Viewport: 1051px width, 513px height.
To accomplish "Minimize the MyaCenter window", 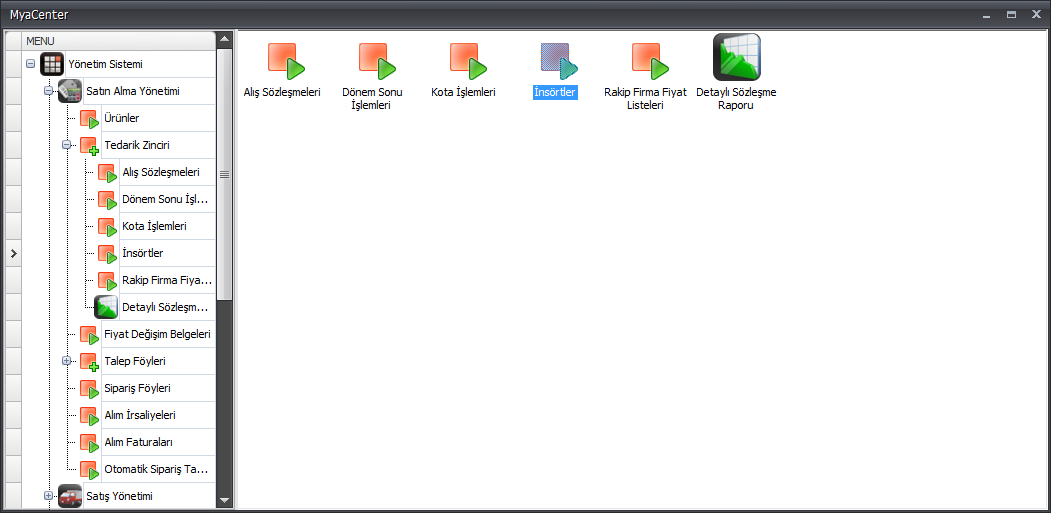I will 987,14.
